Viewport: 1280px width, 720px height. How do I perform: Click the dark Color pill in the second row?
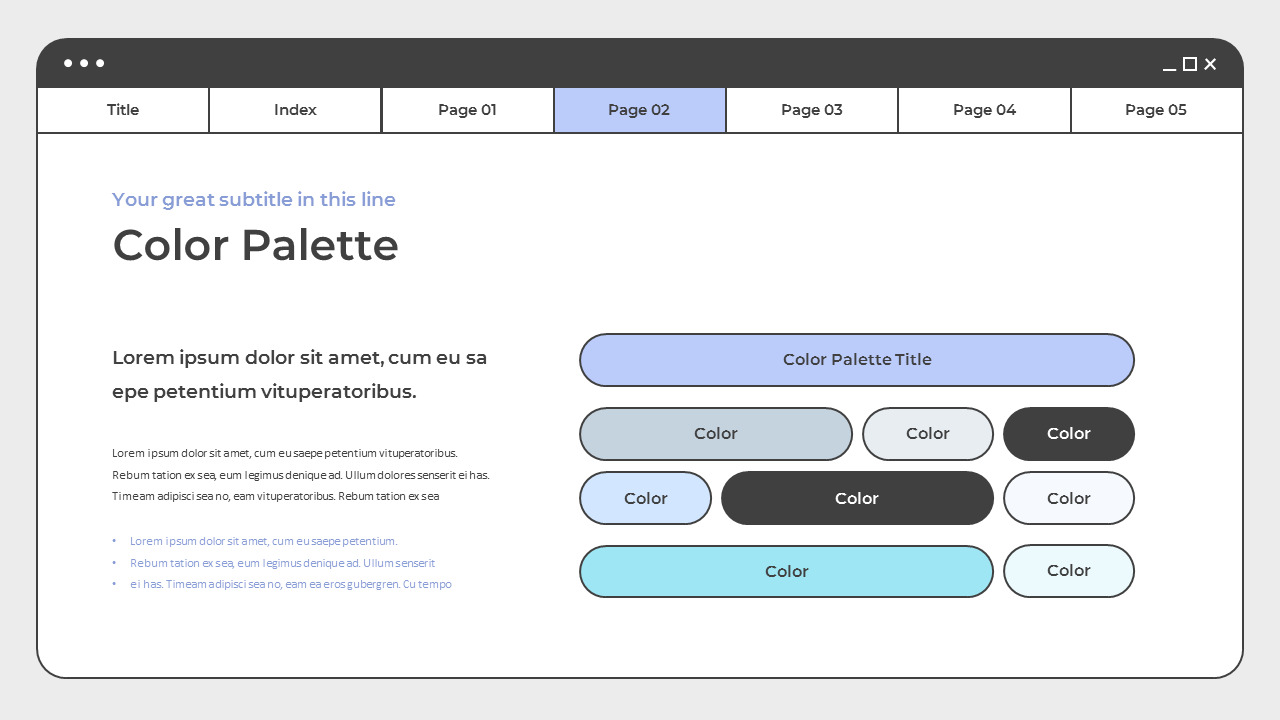[1069, 433]
